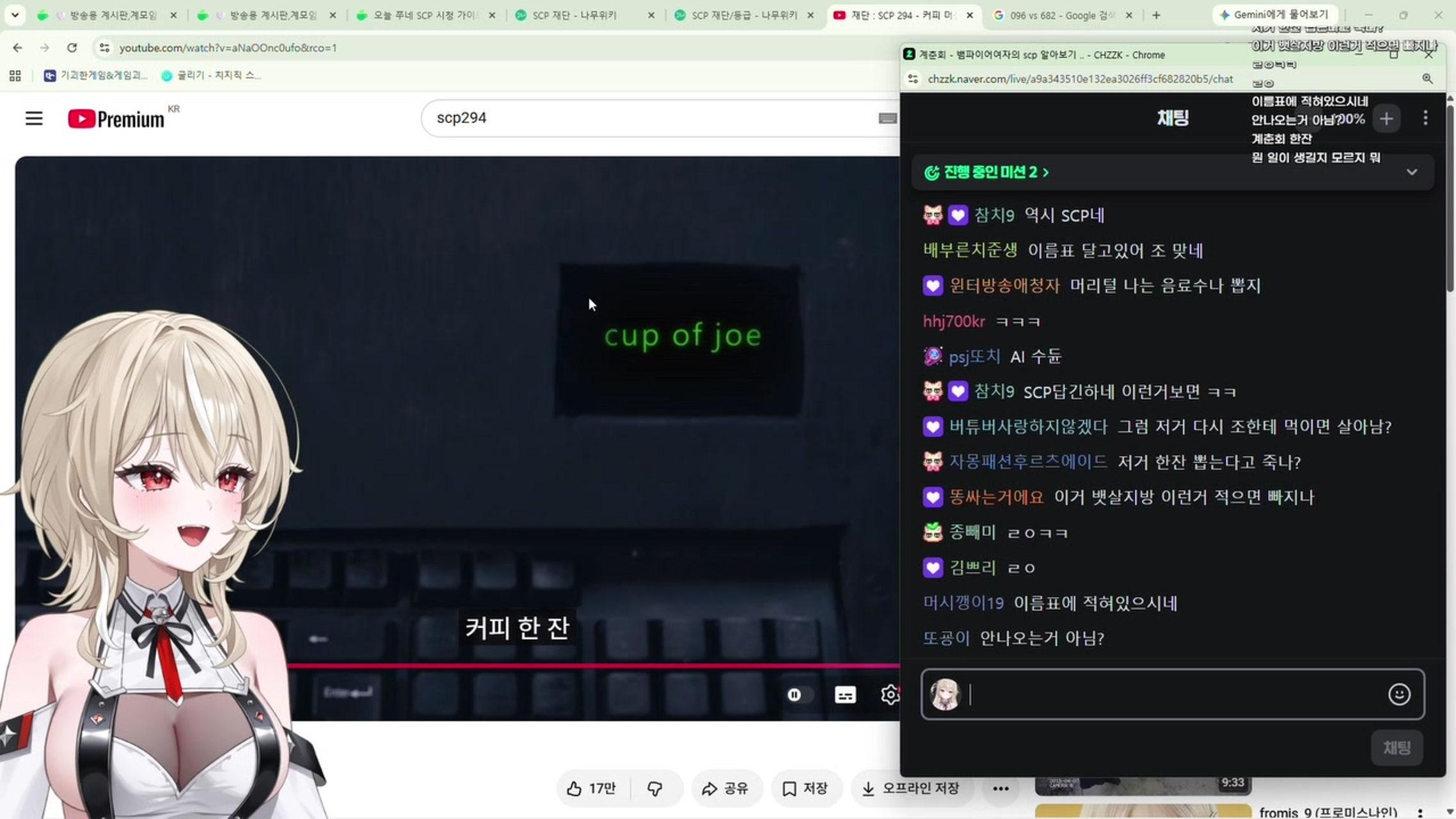Click the options dots beside fromis_9 video
Screen dimensions: 1456x819
[1420, 813]
